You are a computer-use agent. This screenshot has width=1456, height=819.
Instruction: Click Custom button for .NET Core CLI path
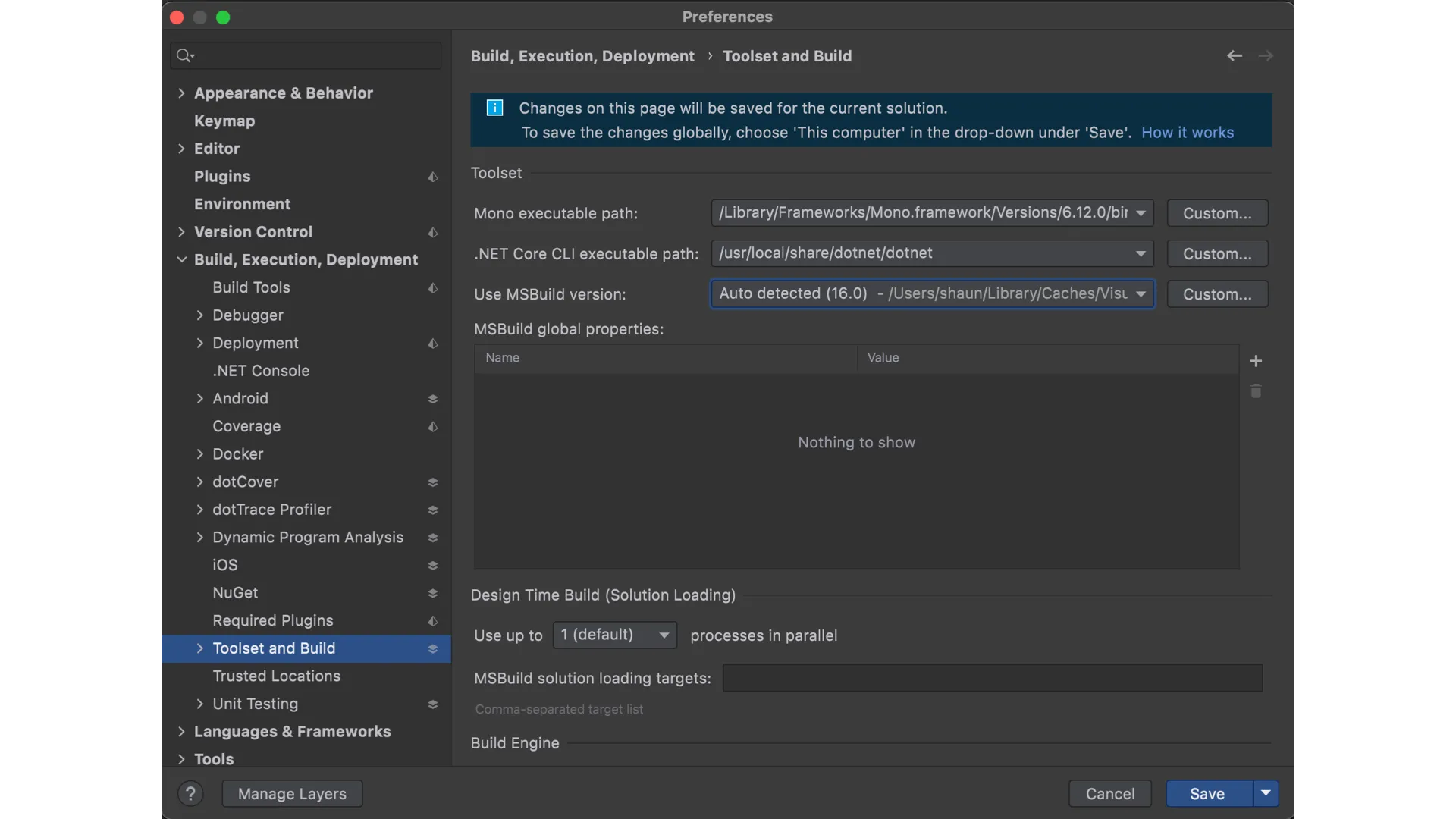(1217, 254)
